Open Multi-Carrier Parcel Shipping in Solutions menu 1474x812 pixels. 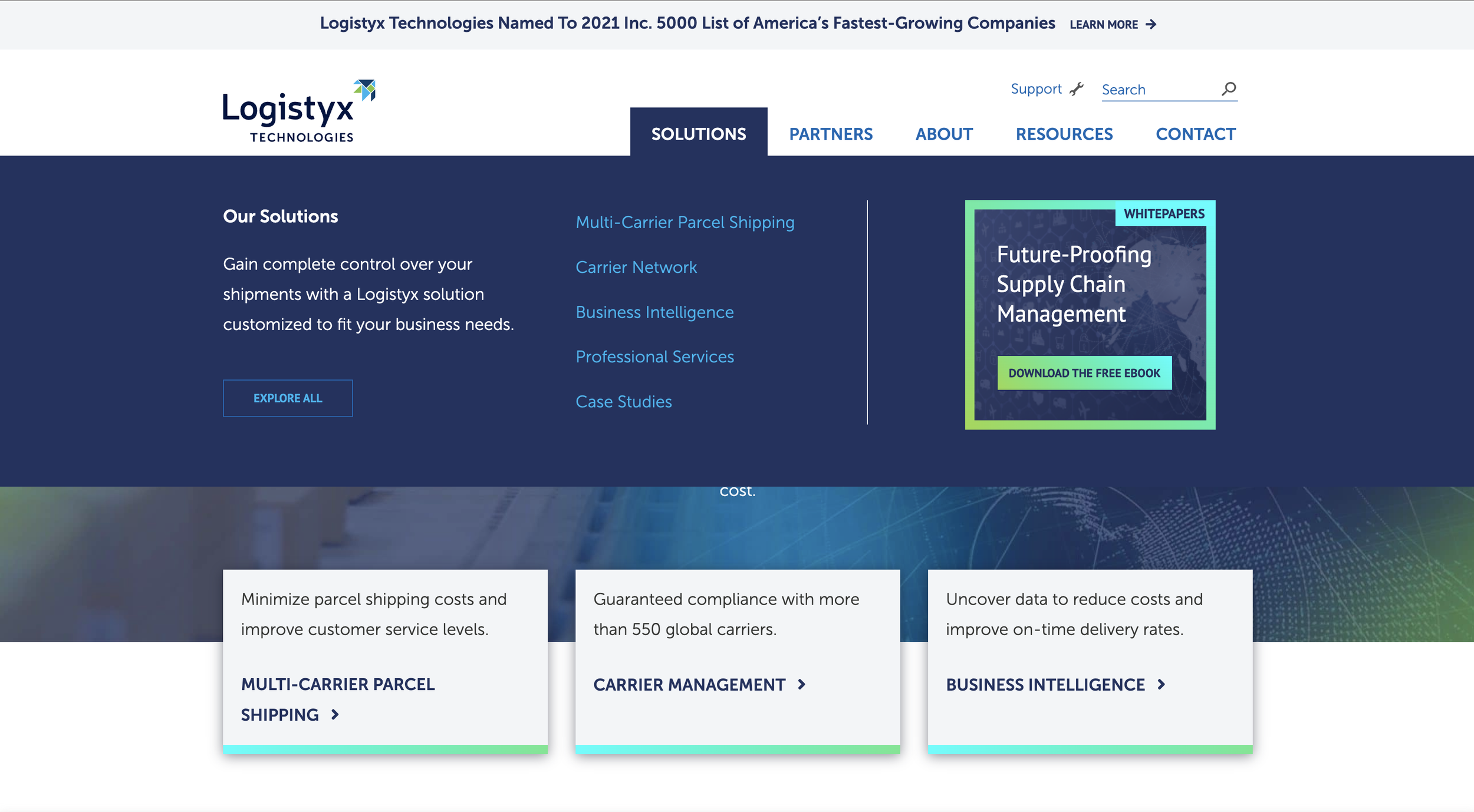tap(685, 222)
